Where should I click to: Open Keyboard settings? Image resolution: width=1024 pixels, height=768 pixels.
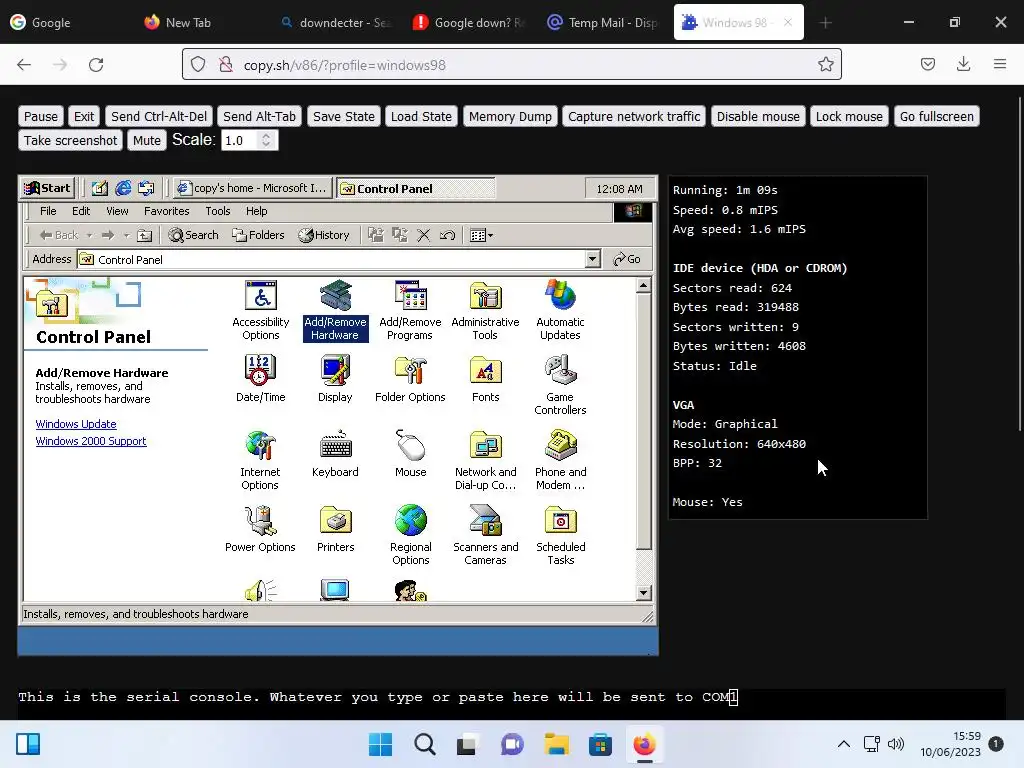pos(335,454)
